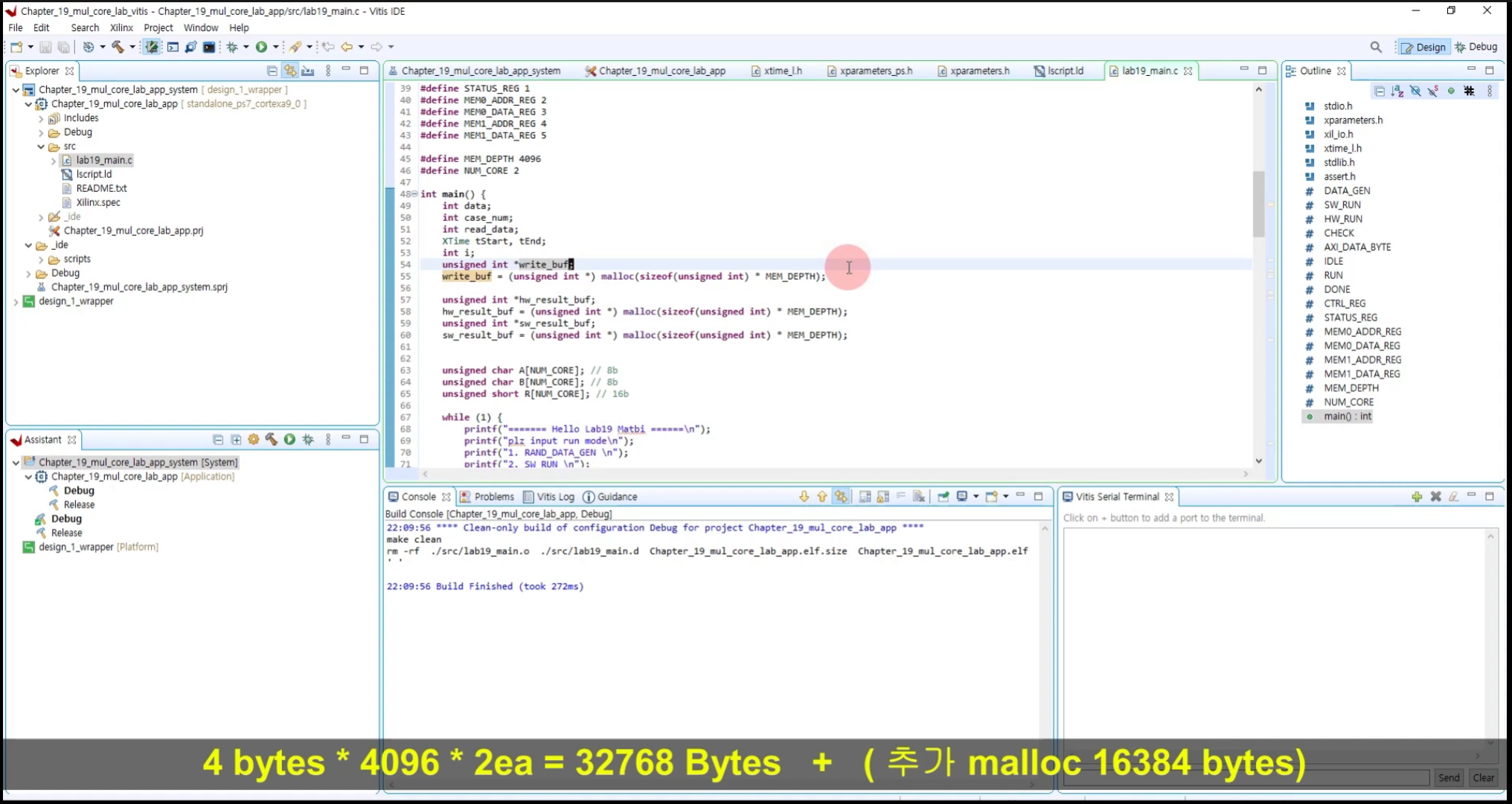Collapse the src folder in Explorer
Image resolution: width=1512 pixels, height=804 pixels.
coord(41,147)
